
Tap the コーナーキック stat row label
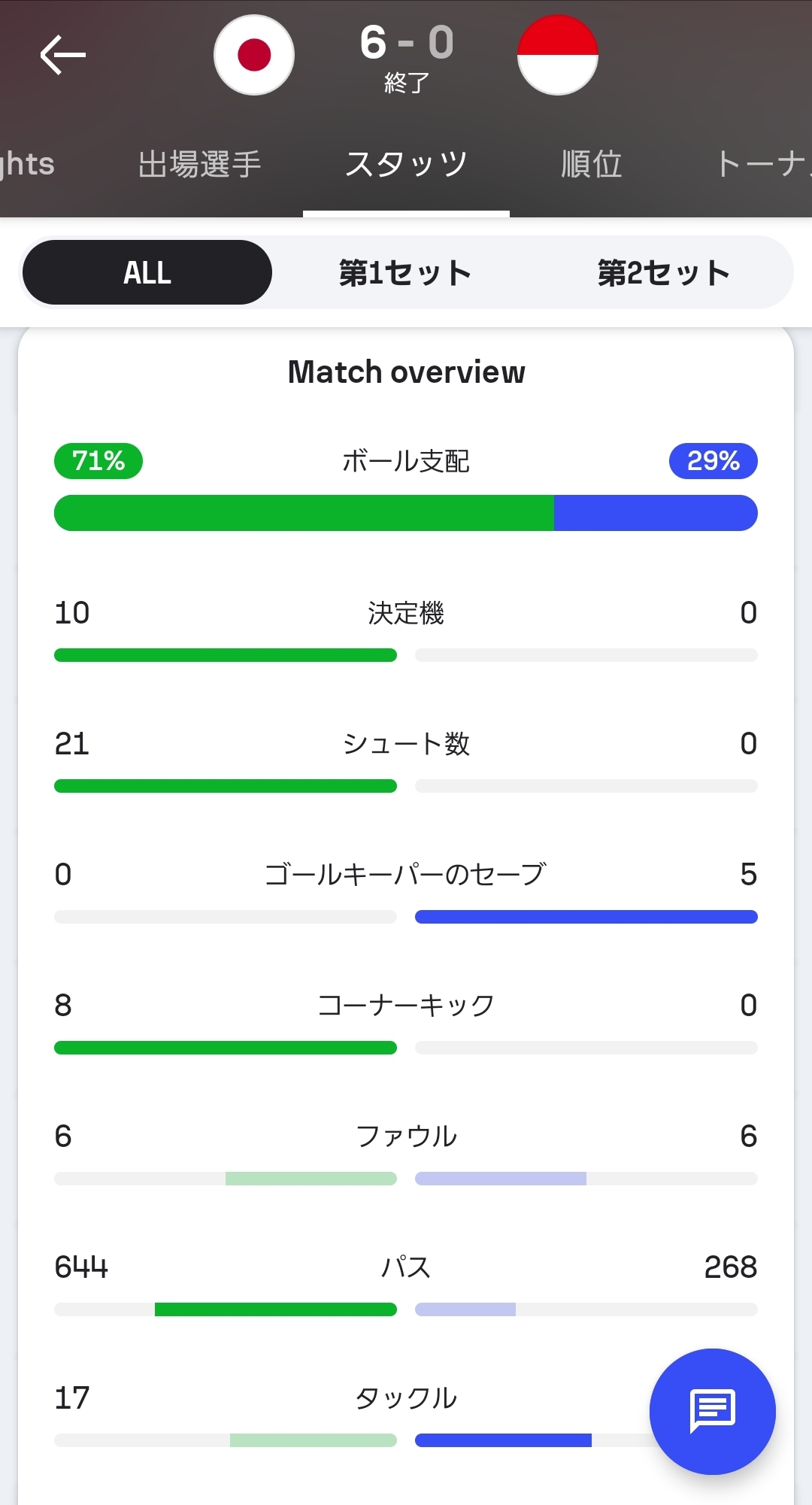(406, 1005)
